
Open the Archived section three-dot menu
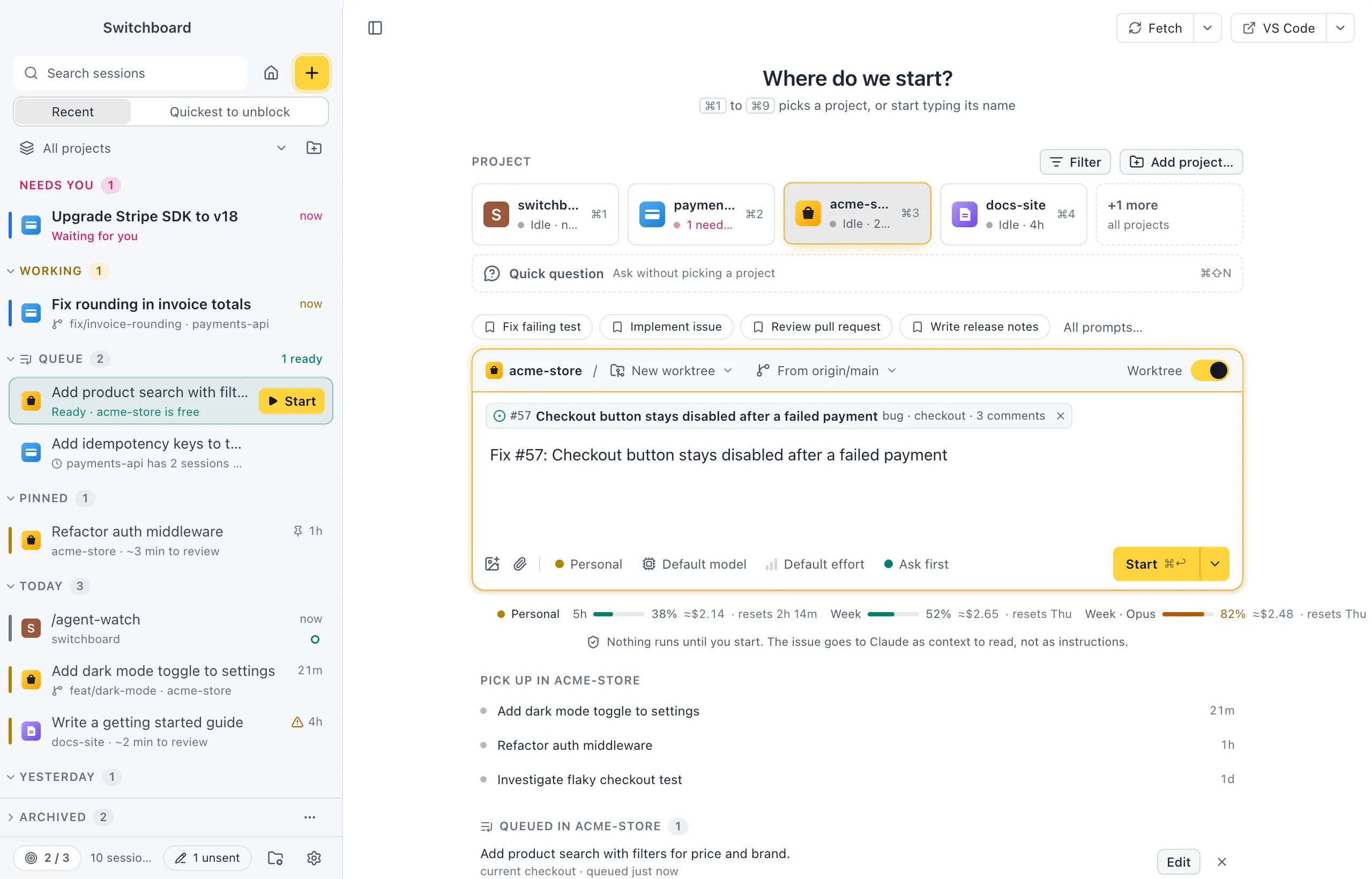309,817
